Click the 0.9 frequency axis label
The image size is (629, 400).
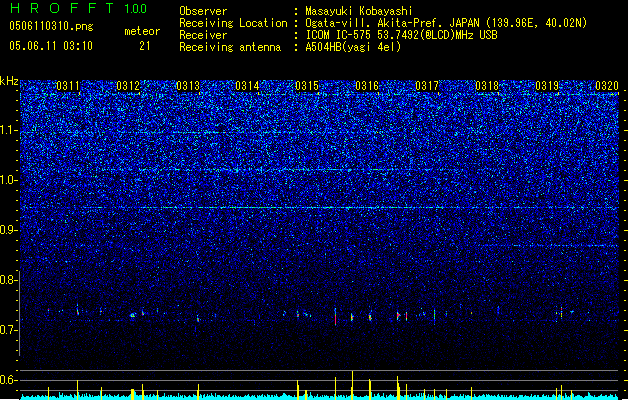[x=9, y=230]
